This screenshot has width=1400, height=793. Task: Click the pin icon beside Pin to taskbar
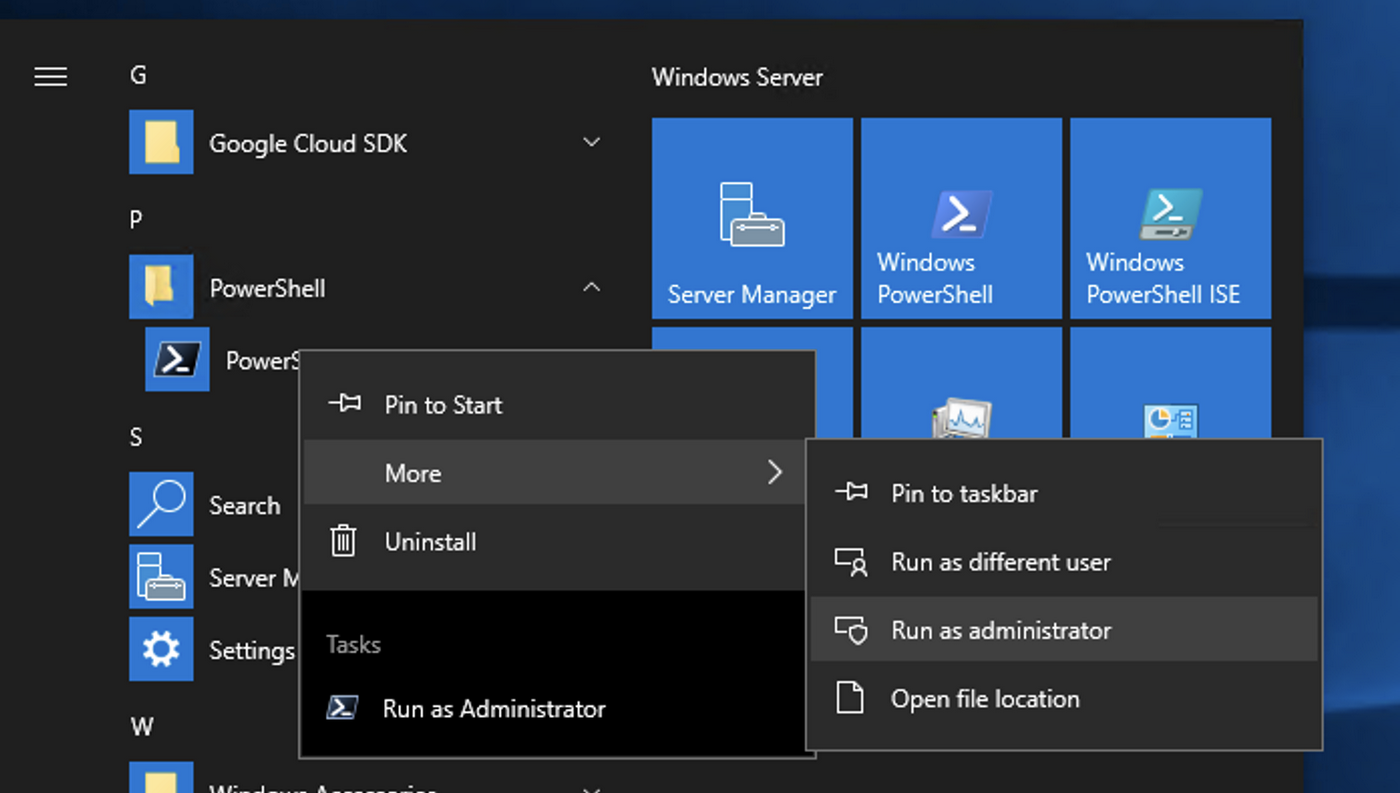[x=851, y=492]
